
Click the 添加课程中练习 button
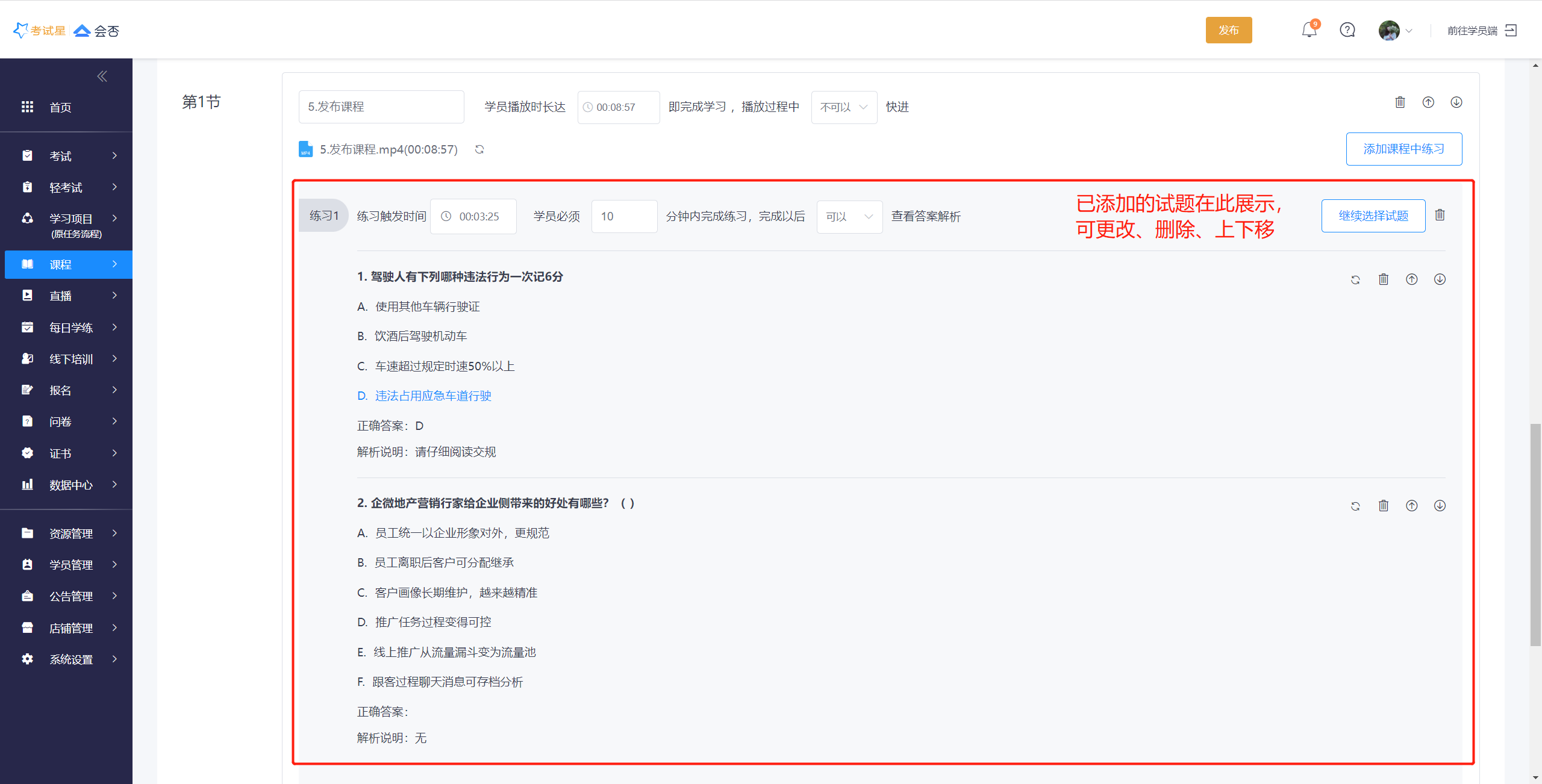[x=1403, y=149]
